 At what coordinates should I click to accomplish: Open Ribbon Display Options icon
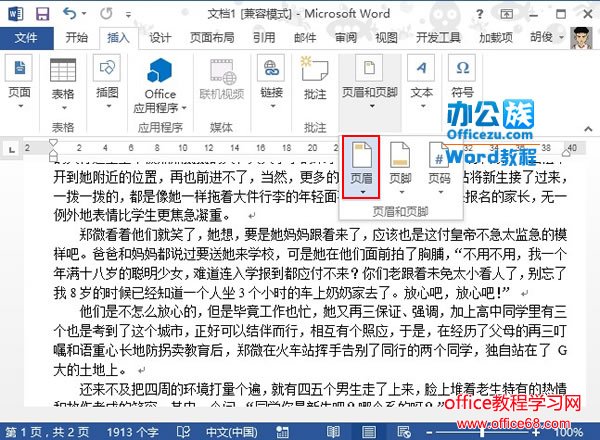[x=507, y=14]
